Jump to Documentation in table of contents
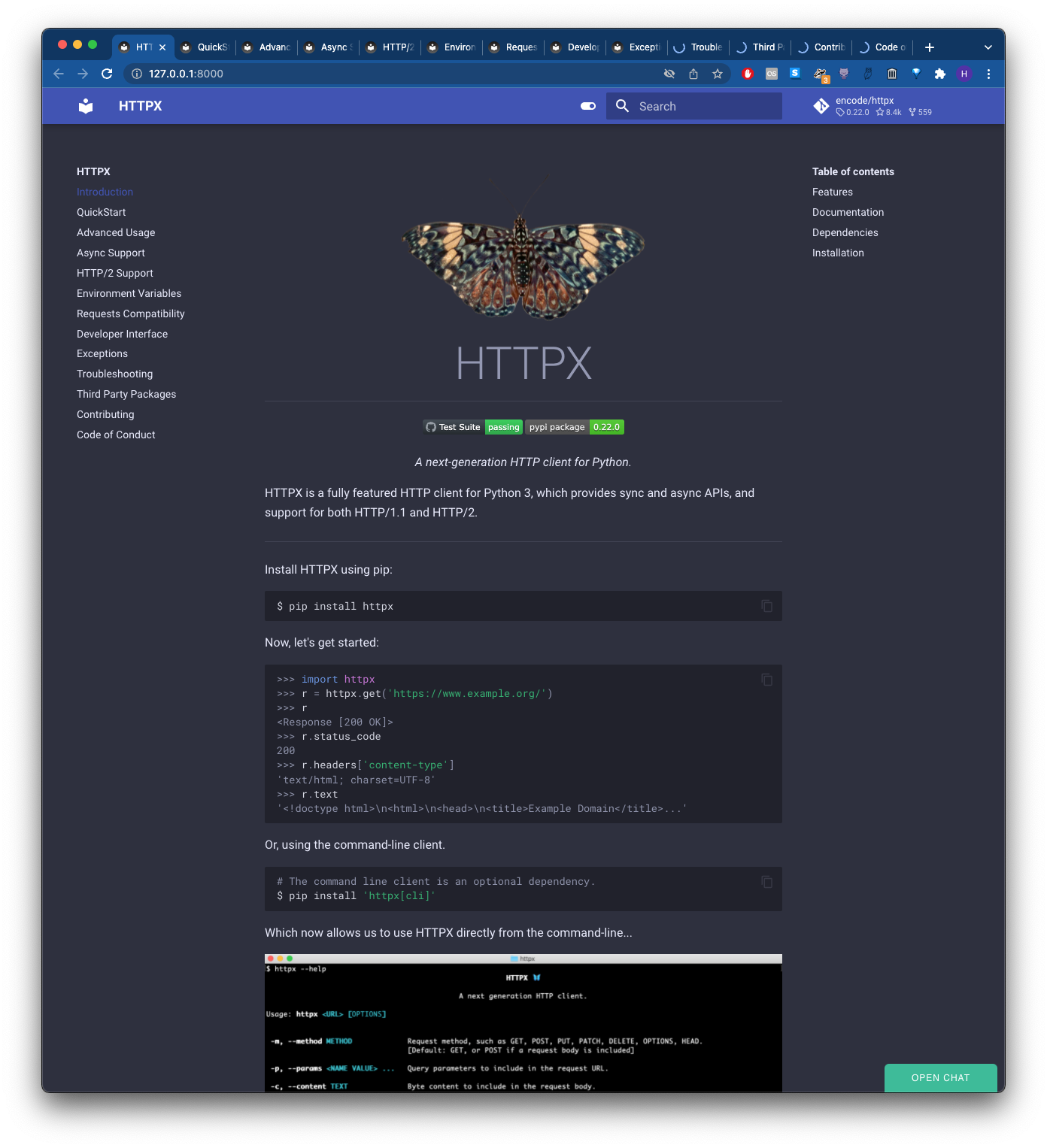Screen dimensions: 1047x1148 [848, 212]
